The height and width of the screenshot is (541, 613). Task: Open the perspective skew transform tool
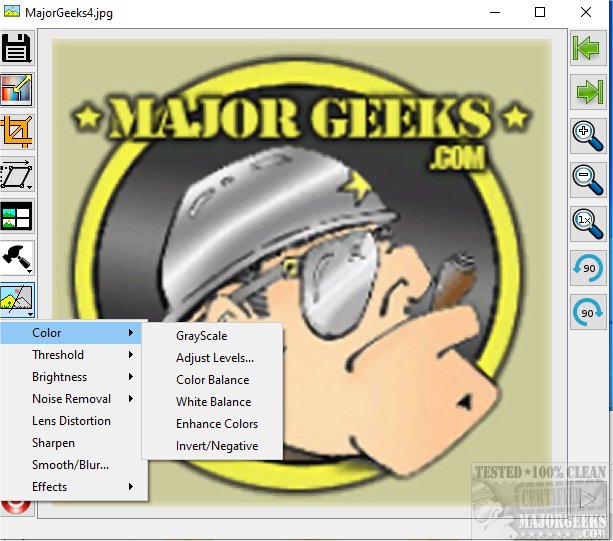[16, 175]
